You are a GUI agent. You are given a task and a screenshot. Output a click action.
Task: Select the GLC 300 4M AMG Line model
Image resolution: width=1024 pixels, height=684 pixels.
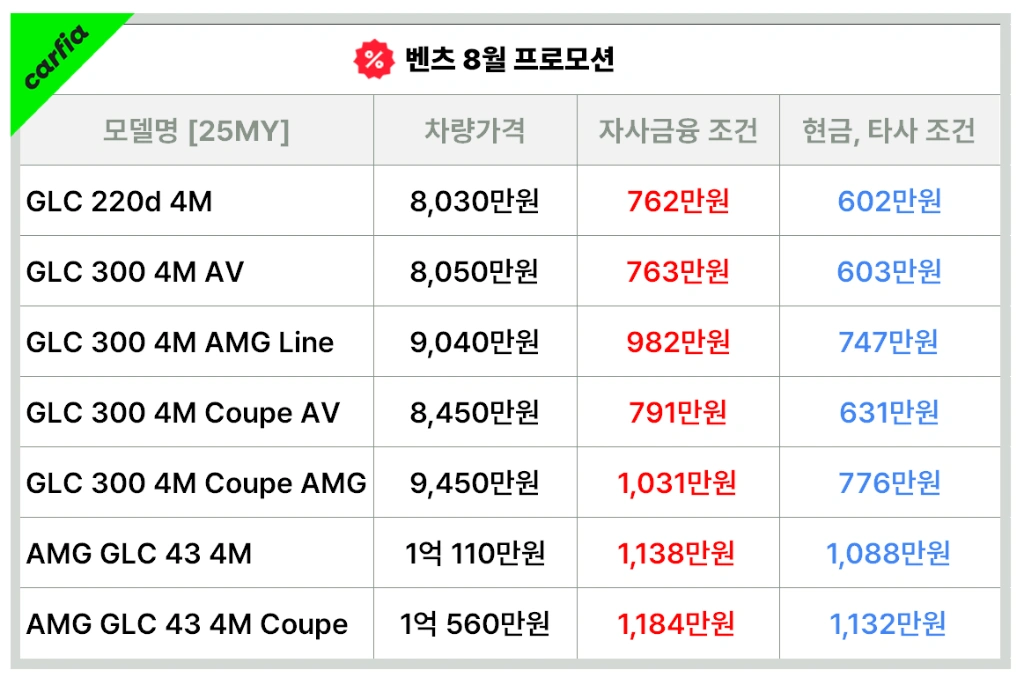[180, 342]
